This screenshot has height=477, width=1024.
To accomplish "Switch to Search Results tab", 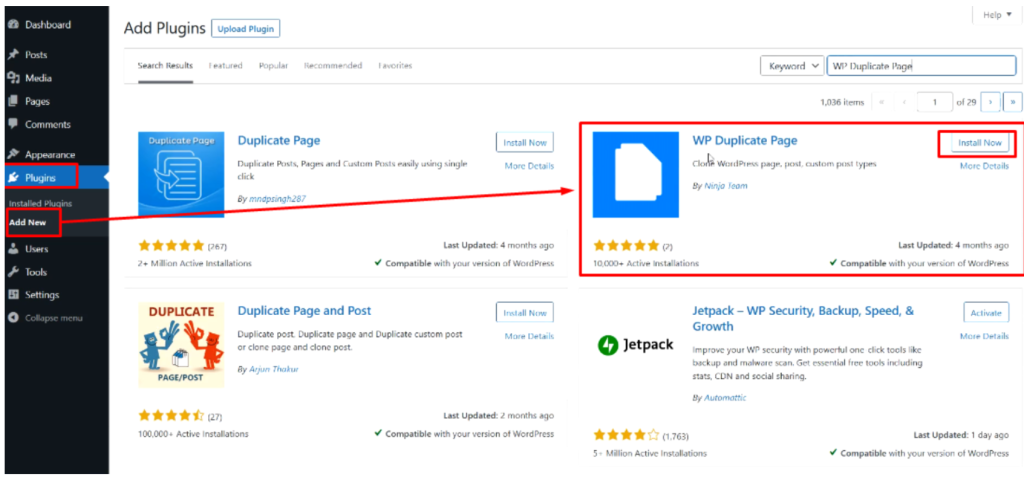I will coord(165,66).
